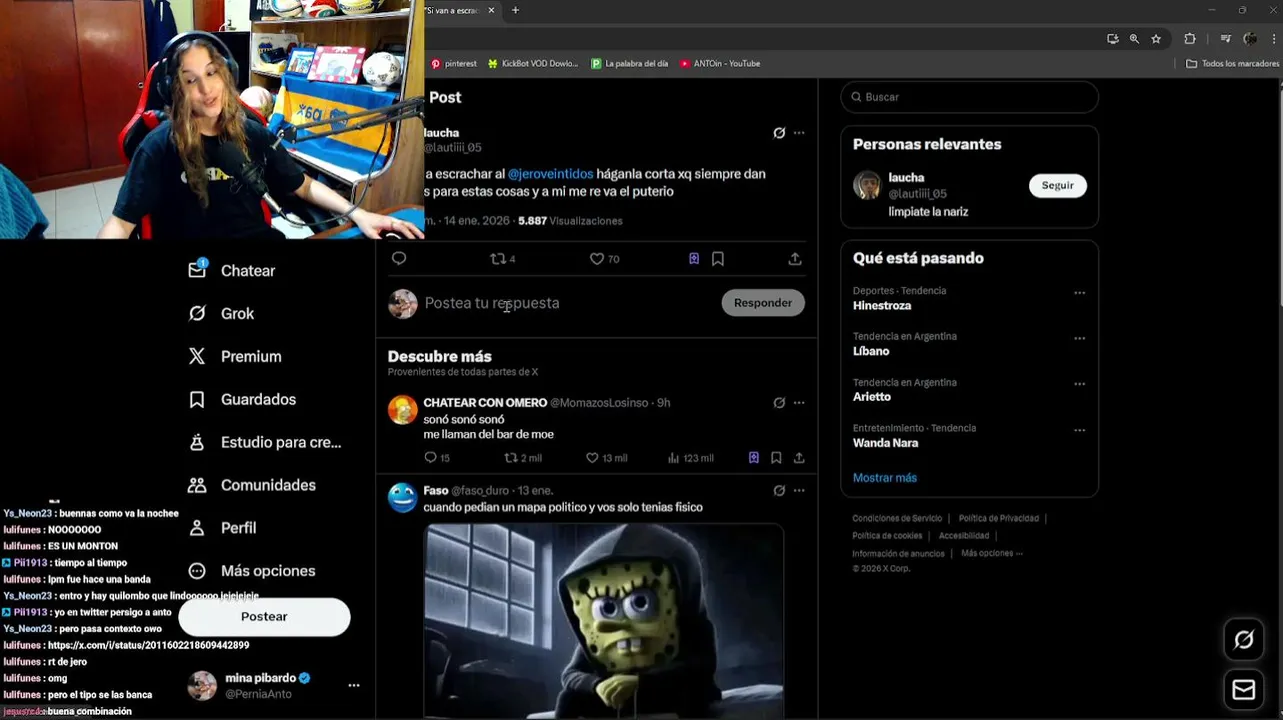Open Política de Privacidad footer link
The width and height of the screenshot is (1283, 720).
pos(999,519)
